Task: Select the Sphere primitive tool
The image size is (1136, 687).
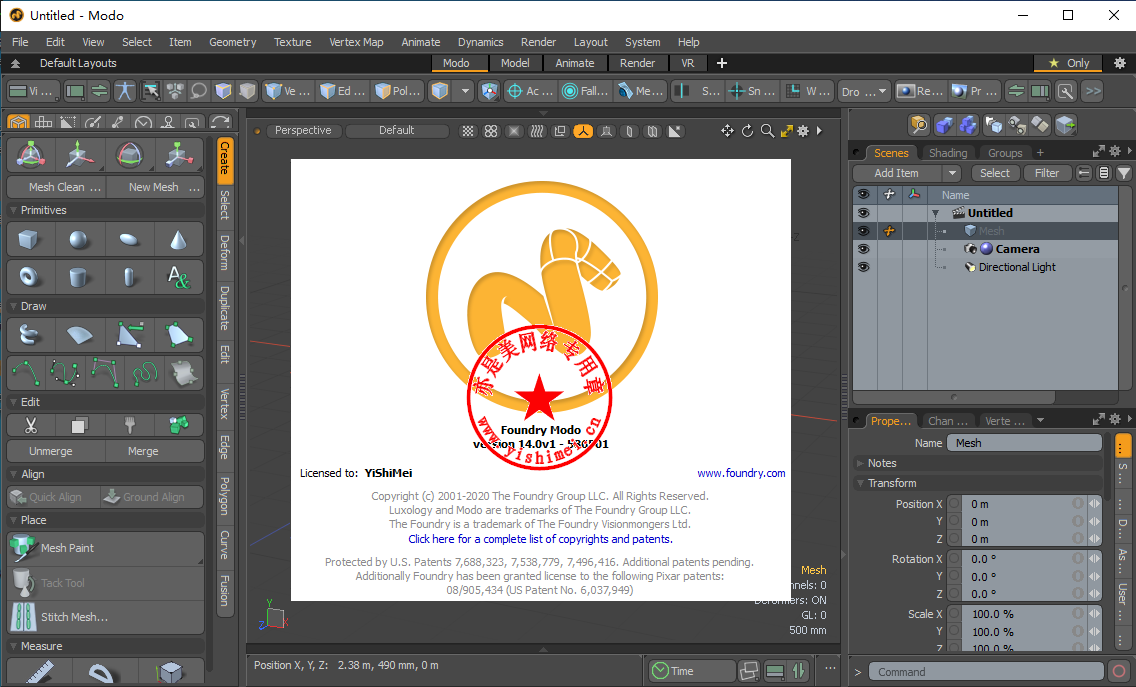Action: point(79,240)
